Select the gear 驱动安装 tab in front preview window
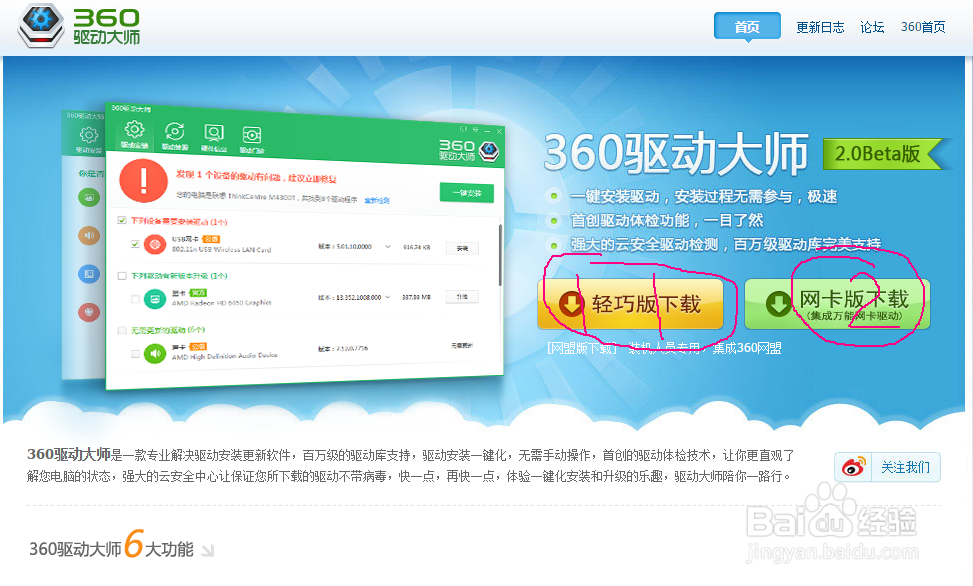Viewport: 973px width, 586px height. click(134, 135)
